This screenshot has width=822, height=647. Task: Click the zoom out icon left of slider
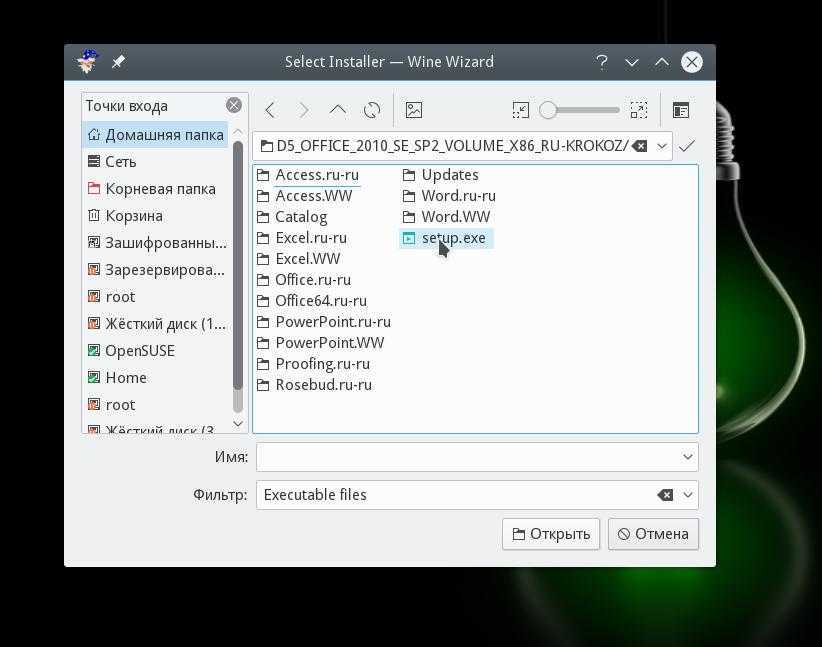click(x=520, y=110)
